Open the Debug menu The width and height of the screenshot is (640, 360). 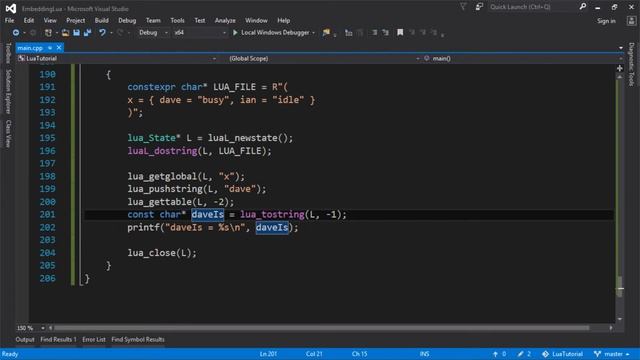click(x=127, y=20)
